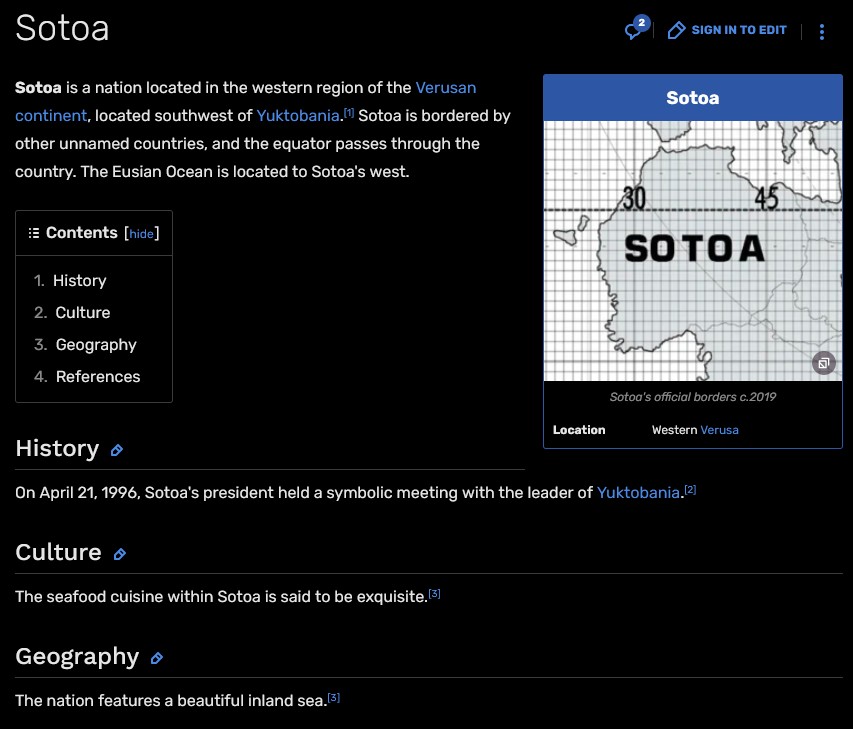Go to Geography section from Contents
Screen dimensions: 853x729
96,345
